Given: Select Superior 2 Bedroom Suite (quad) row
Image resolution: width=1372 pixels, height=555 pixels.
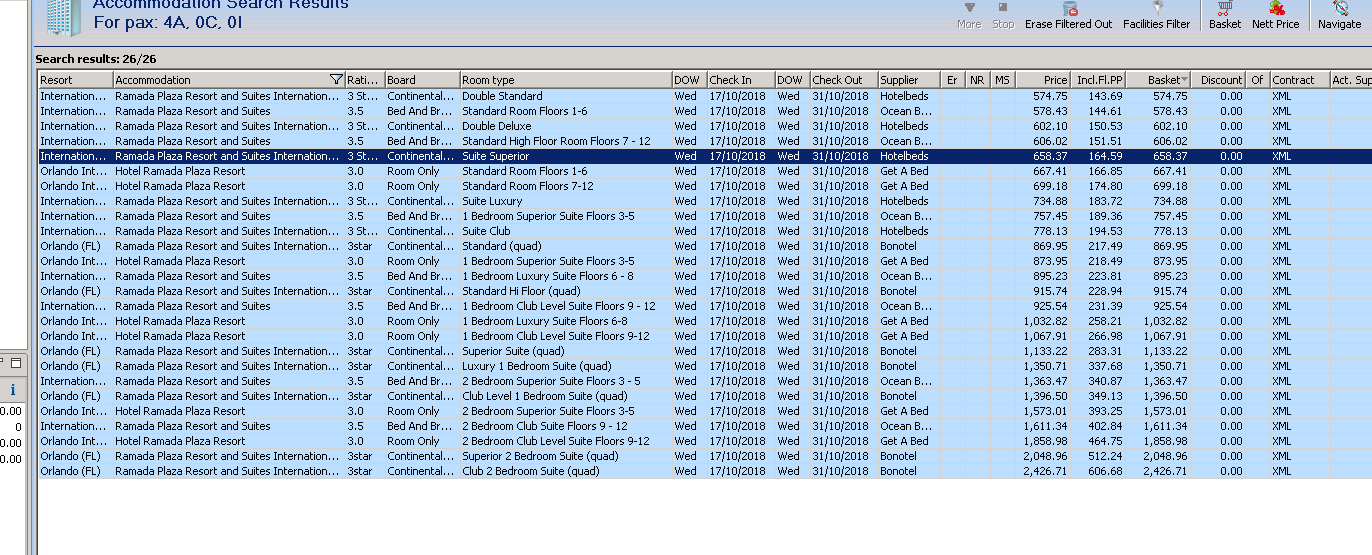Looking at the screenshot, I should pyautogui.click(x=705, y=456).
